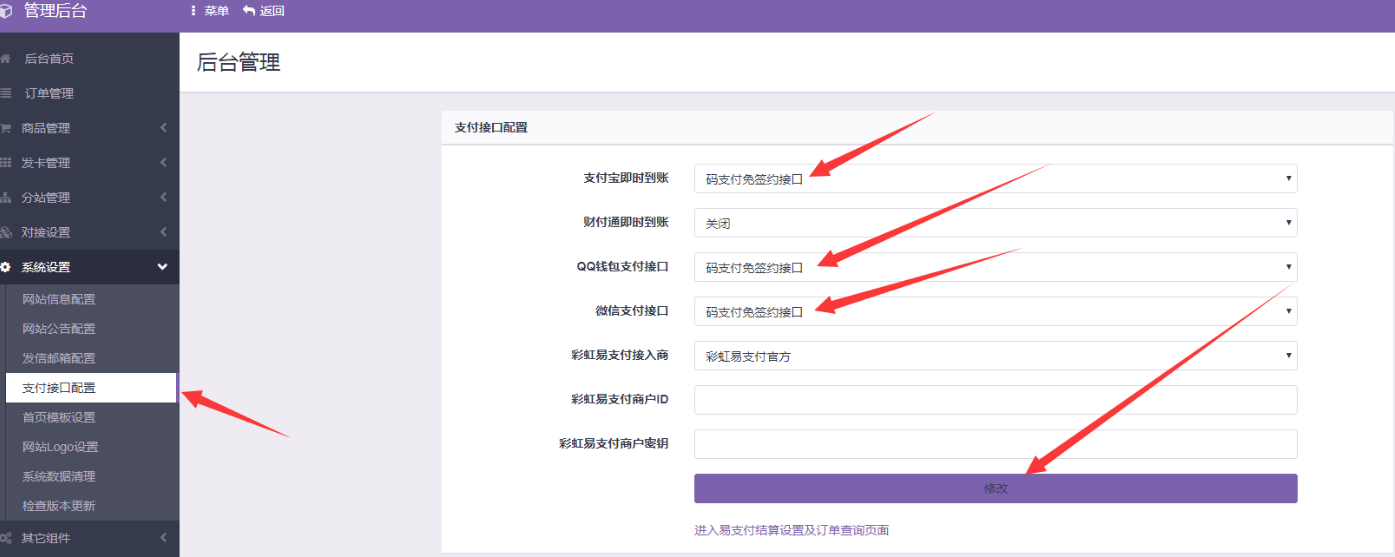Click the gear icon beside 系统设置
The height and width of the screenshot is (557, 1395).
[x=6, y=267]
